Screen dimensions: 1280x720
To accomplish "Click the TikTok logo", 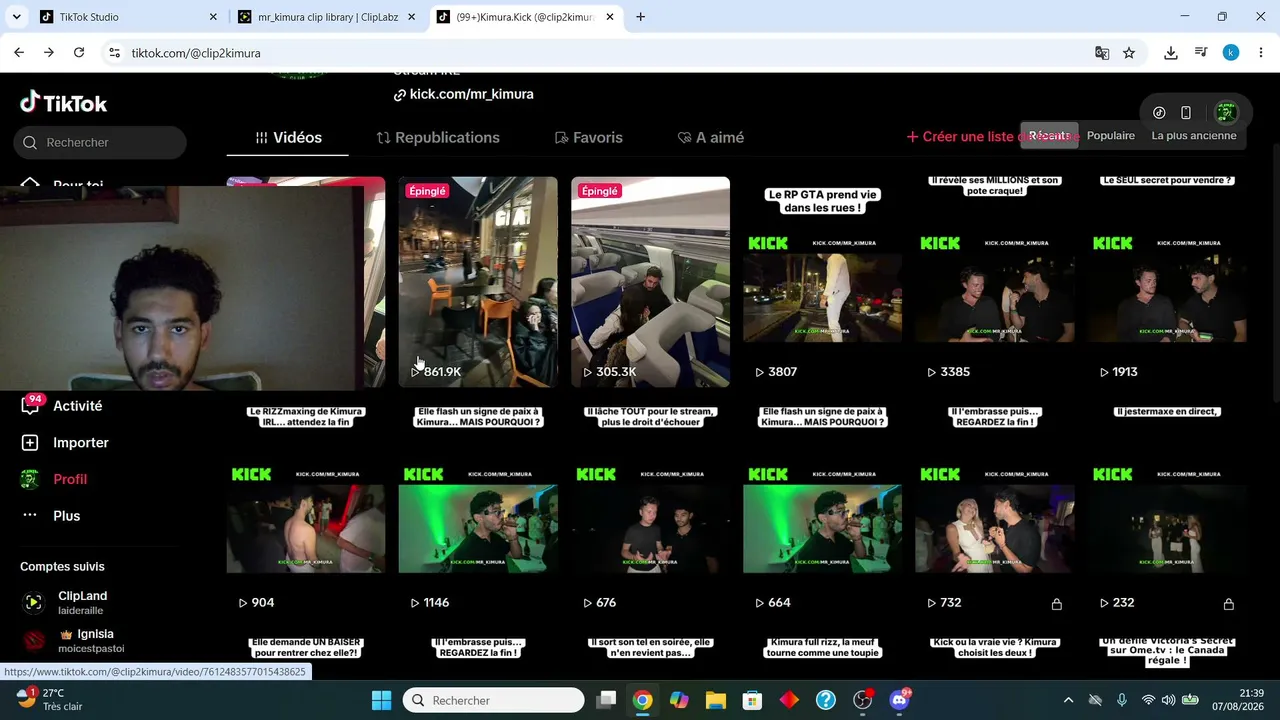I will pos(64,102).
